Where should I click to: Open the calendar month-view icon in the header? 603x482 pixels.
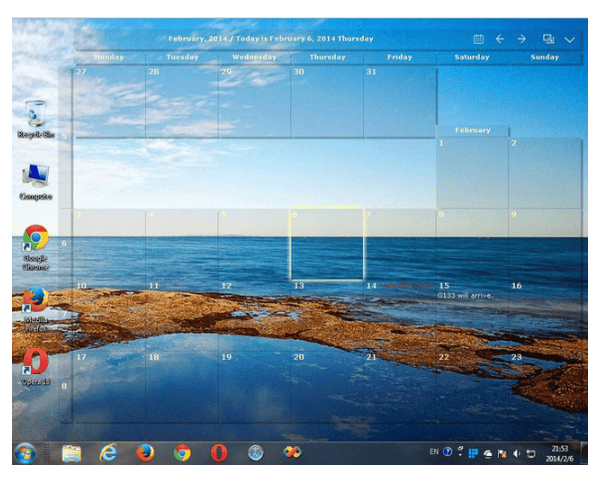pos(478,39)
